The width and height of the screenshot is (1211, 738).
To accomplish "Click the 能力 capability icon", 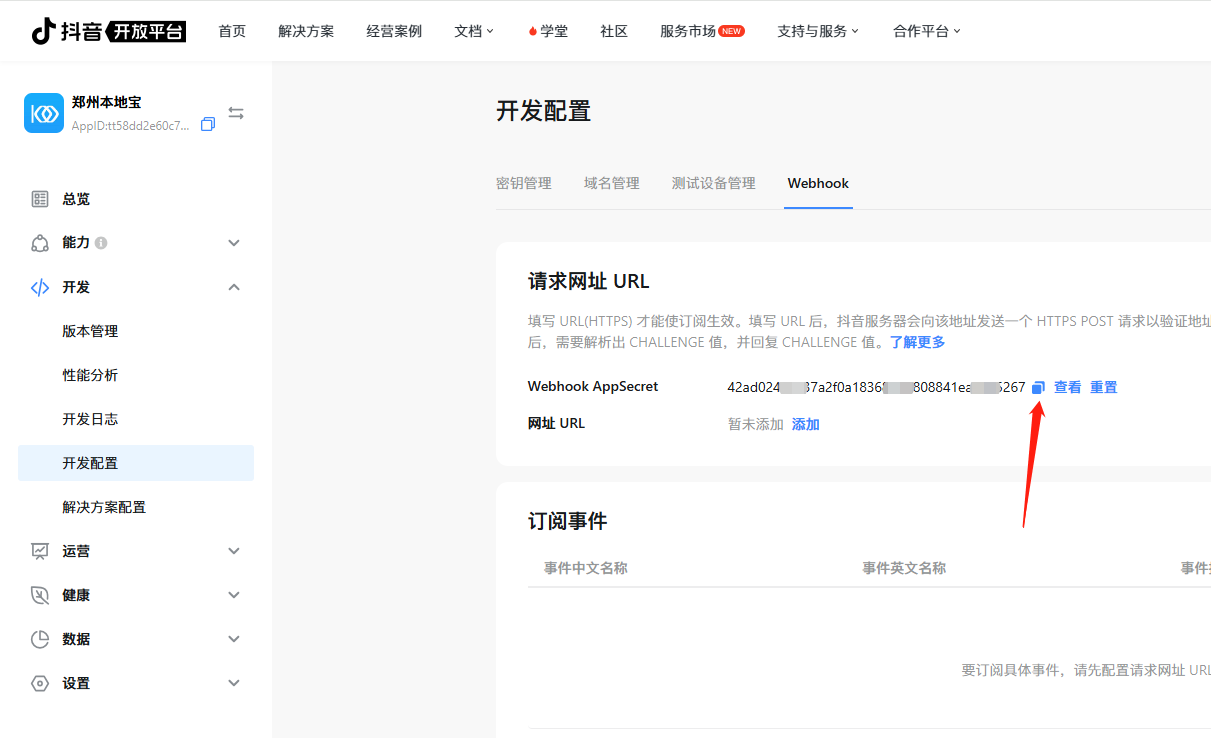I will point(40,243).
